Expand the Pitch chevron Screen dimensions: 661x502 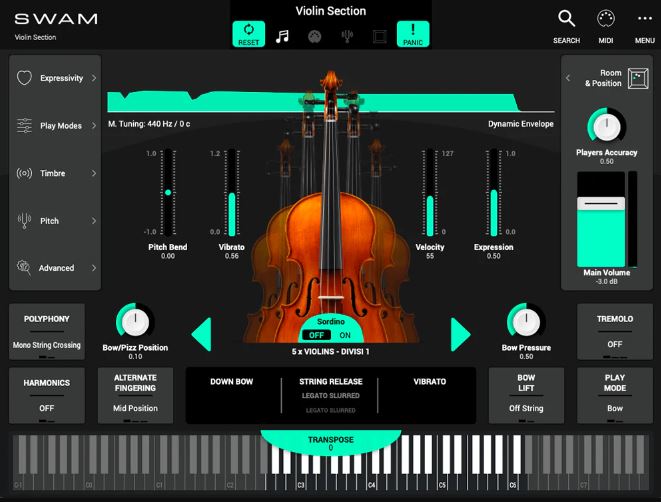point(94,220)
